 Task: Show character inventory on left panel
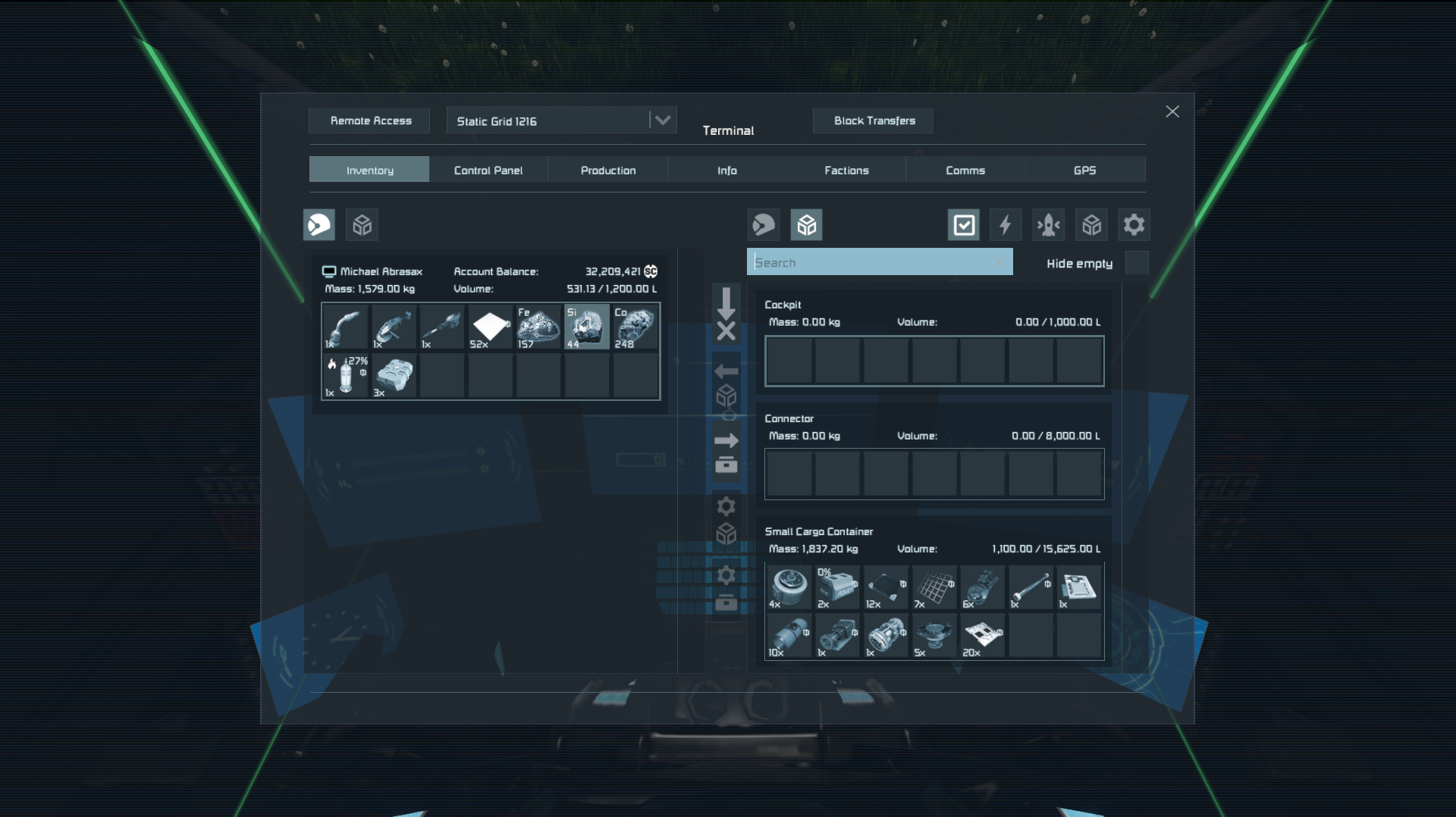[319, 225]
